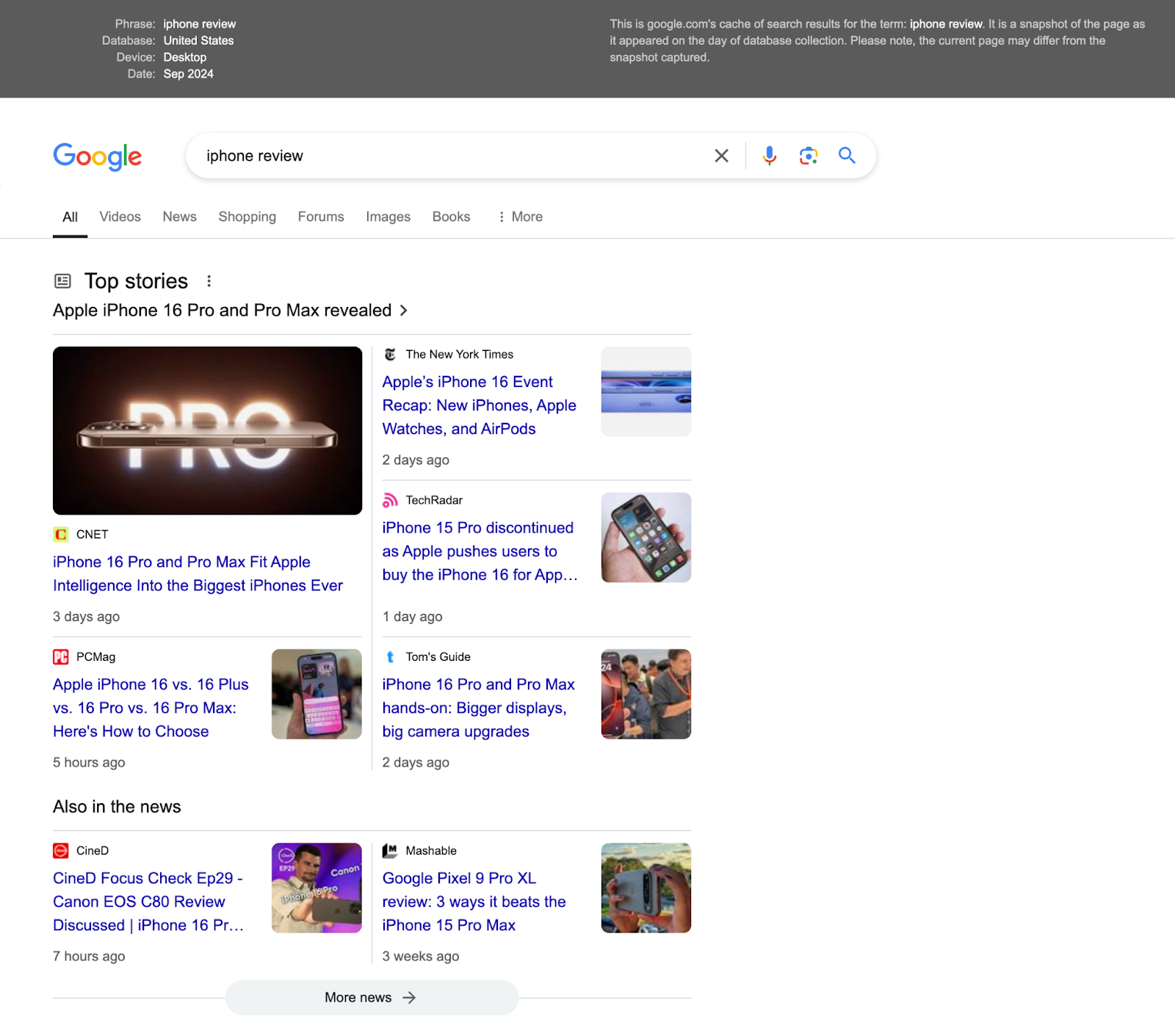Switch to the Images tab
Screen dimensions: 1175x1036
pyautogui.click(x=388, y=217)
